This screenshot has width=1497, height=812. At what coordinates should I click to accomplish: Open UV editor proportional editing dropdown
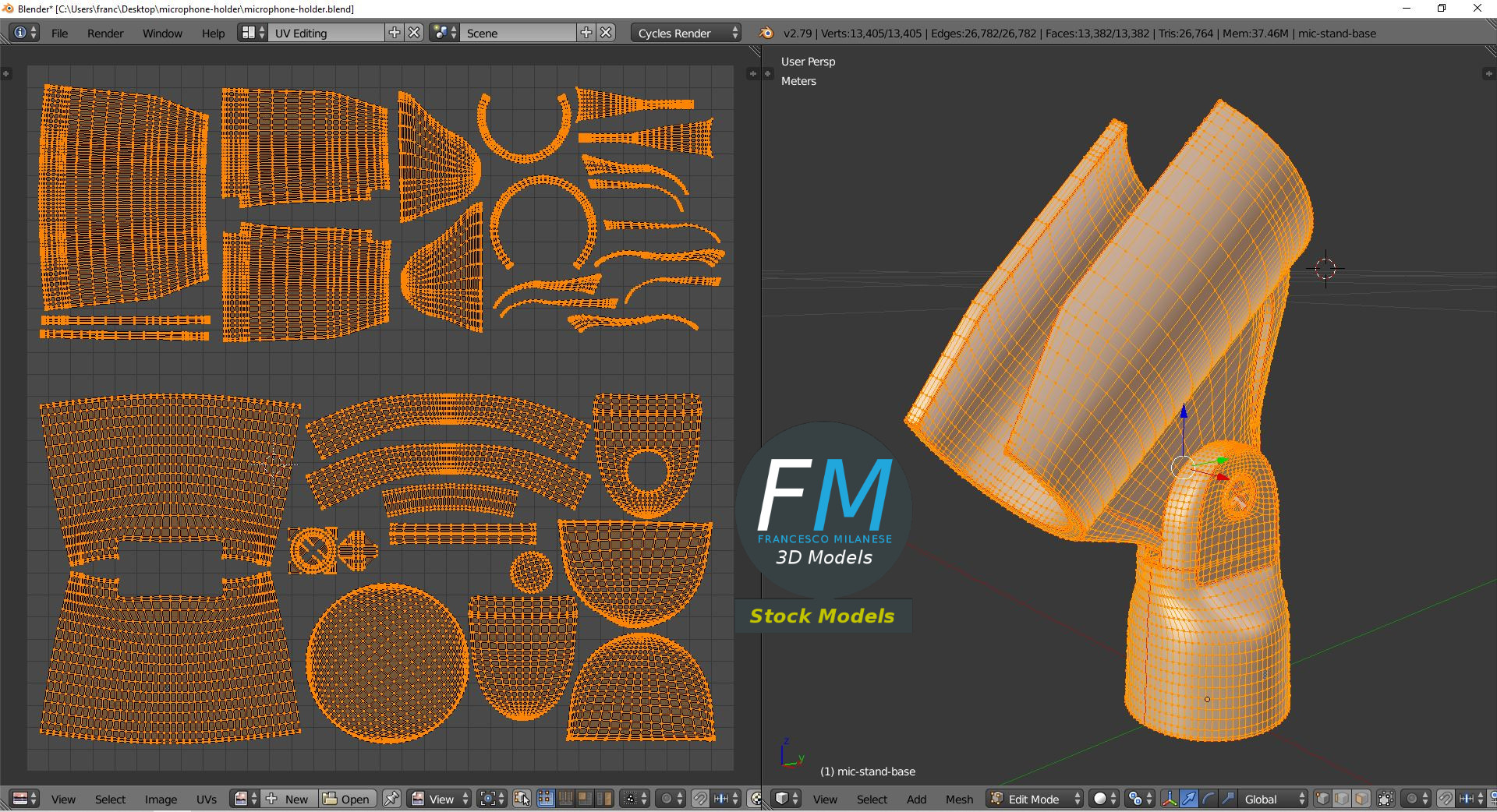click(x=671, y=799)
